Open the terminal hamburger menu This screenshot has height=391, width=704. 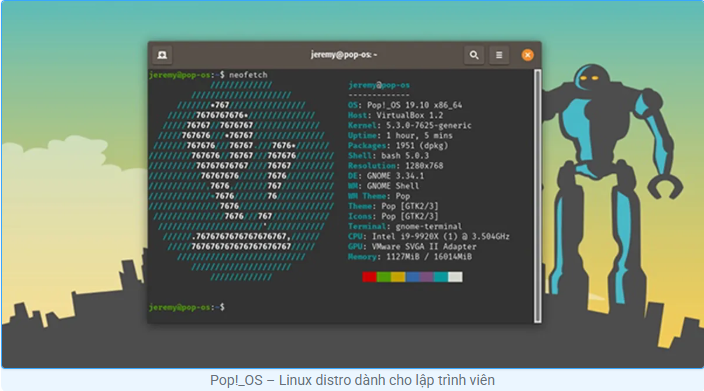tap(499, 55)
